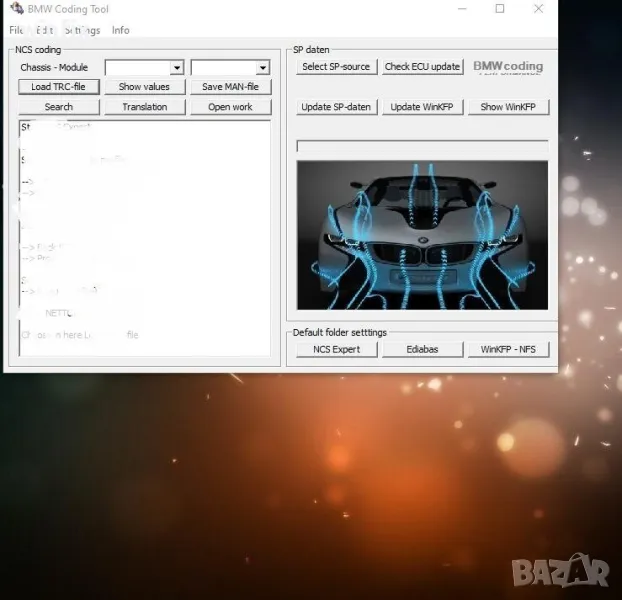Click the BMW Coding Tool title bar icon
The width and height of the screenshot is (622, 600).
[17, 8]
